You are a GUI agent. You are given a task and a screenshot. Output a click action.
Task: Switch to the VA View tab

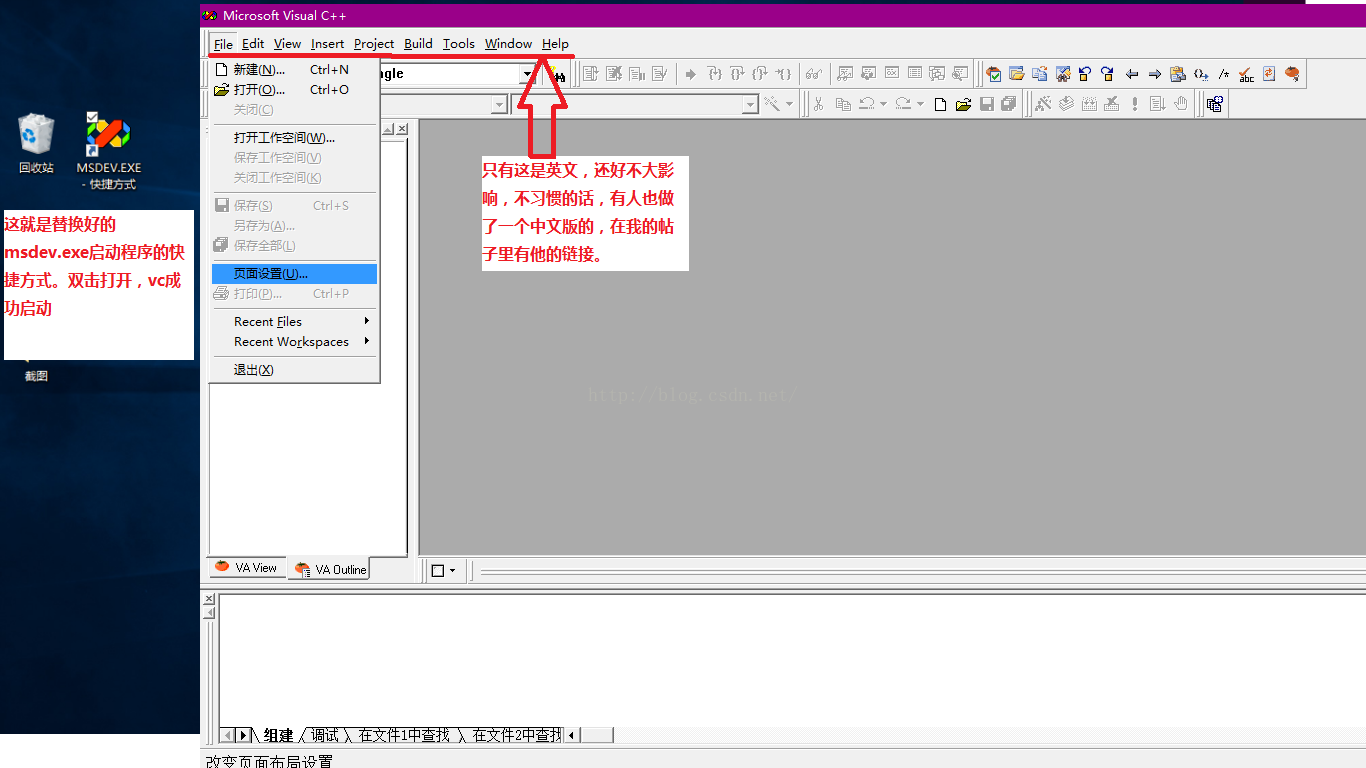click(247, 567)
